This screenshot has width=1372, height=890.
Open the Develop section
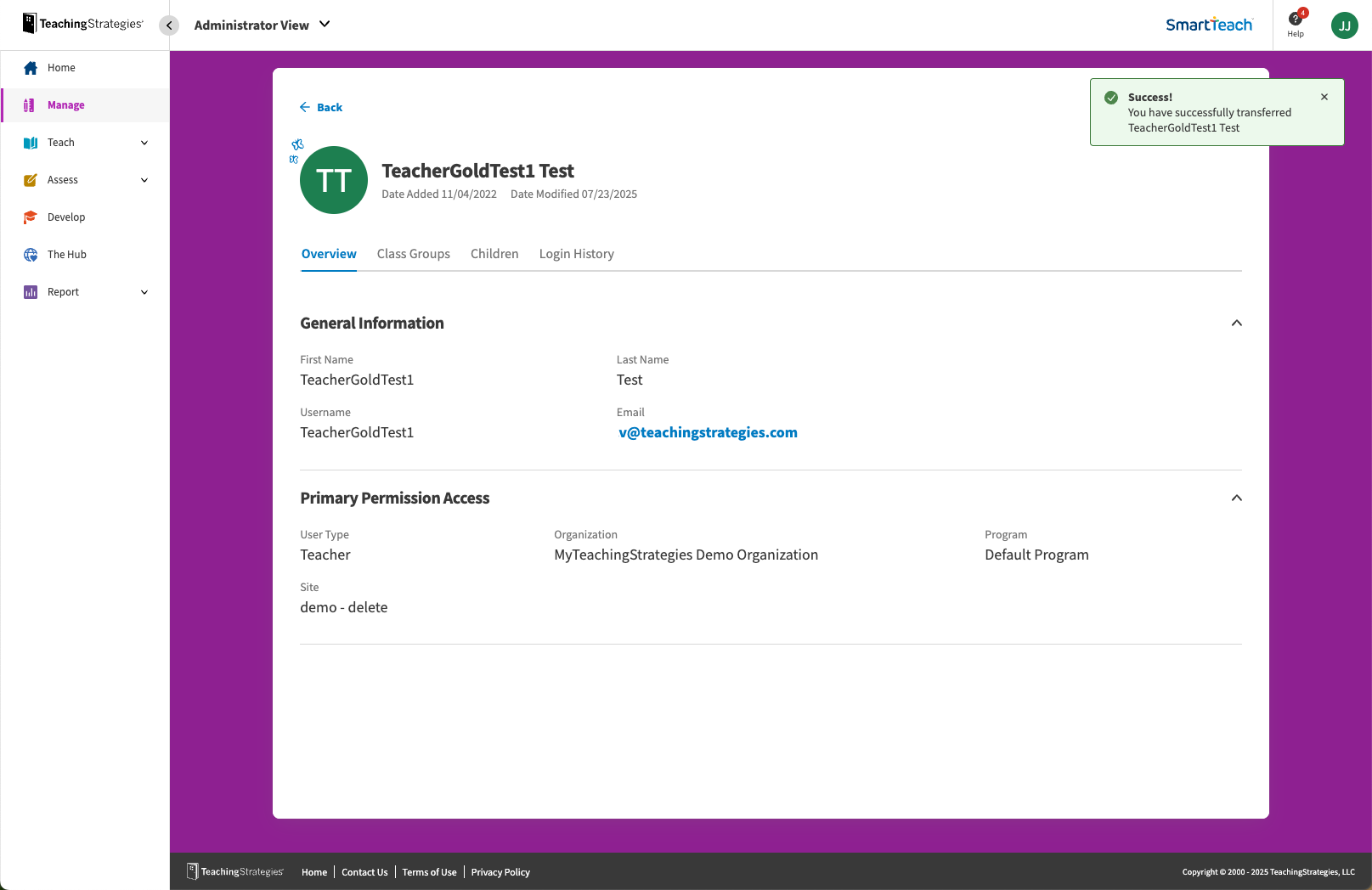(66, 217)
